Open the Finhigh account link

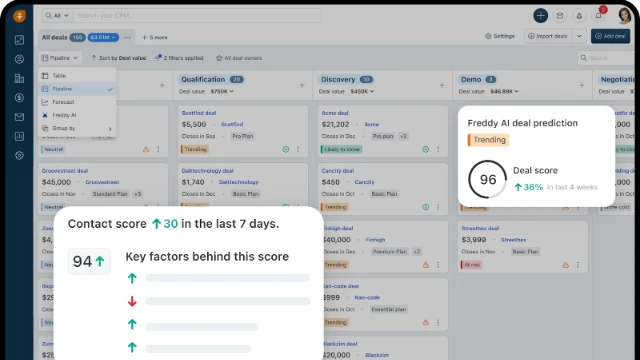click(375, 240)
